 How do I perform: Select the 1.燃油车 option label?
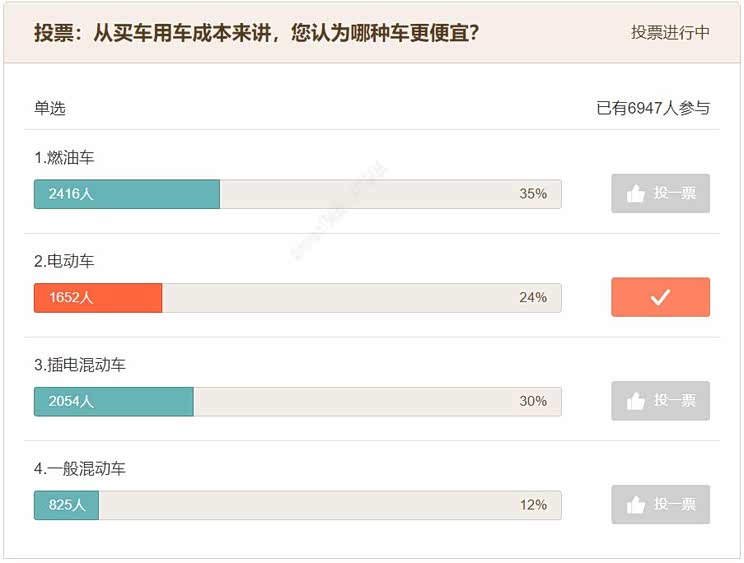(64, 158)
